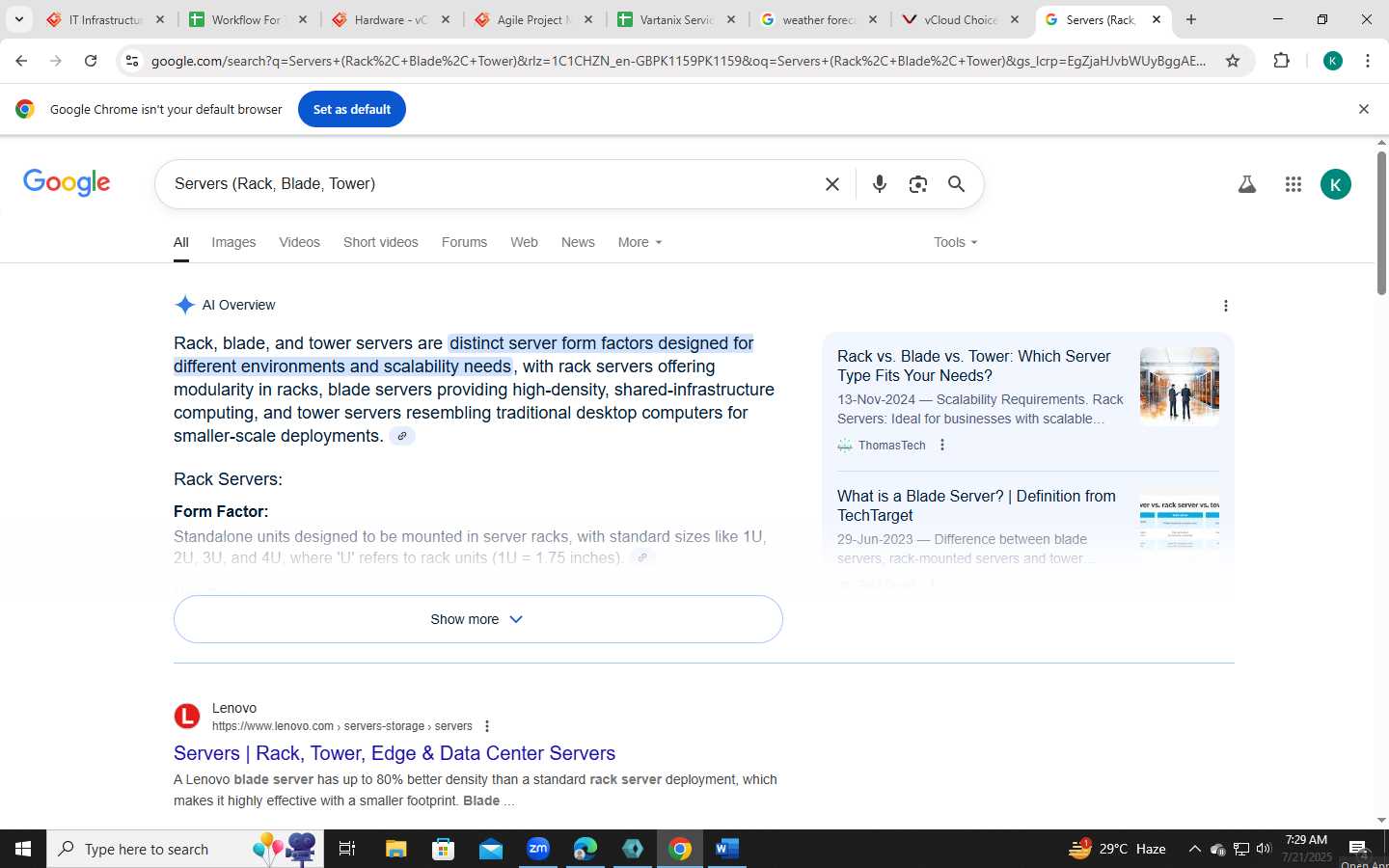Click the Lenovo site favicon
Screen dimensions: 1389x868
point(187,716)
